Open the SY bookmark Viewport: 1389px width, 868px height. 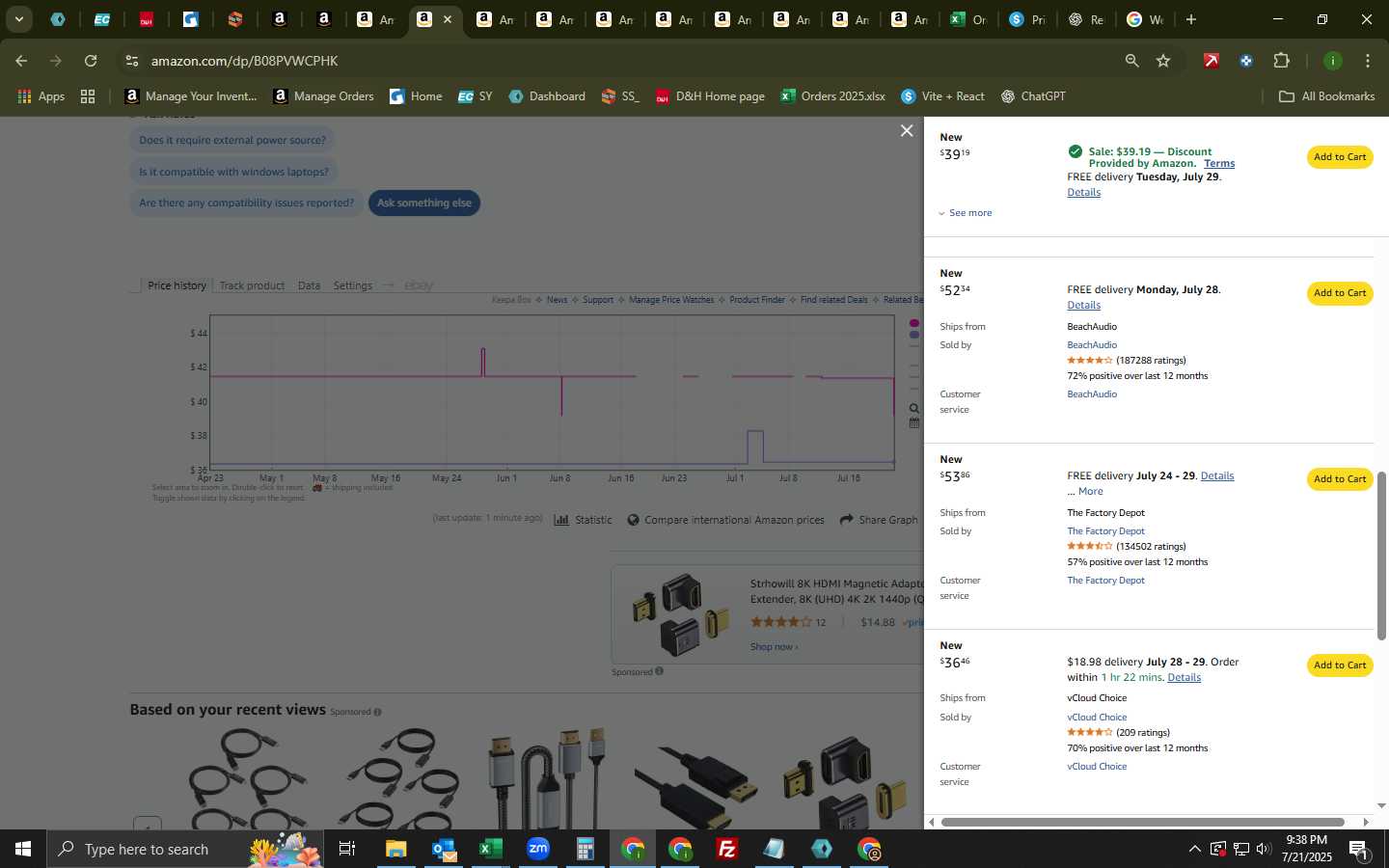pyautogui.click(x=475, y=96)
